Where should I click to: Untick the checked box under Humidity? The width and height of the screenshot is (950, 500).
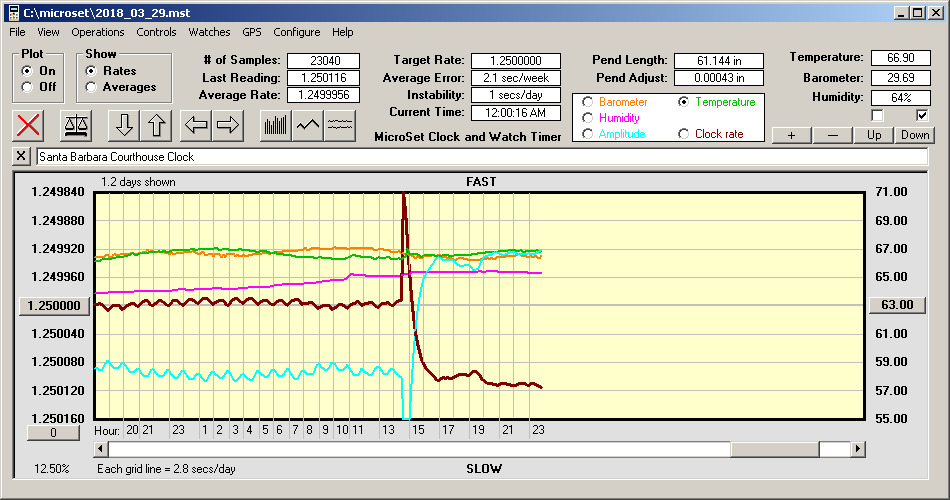click(x=922, y=115)
